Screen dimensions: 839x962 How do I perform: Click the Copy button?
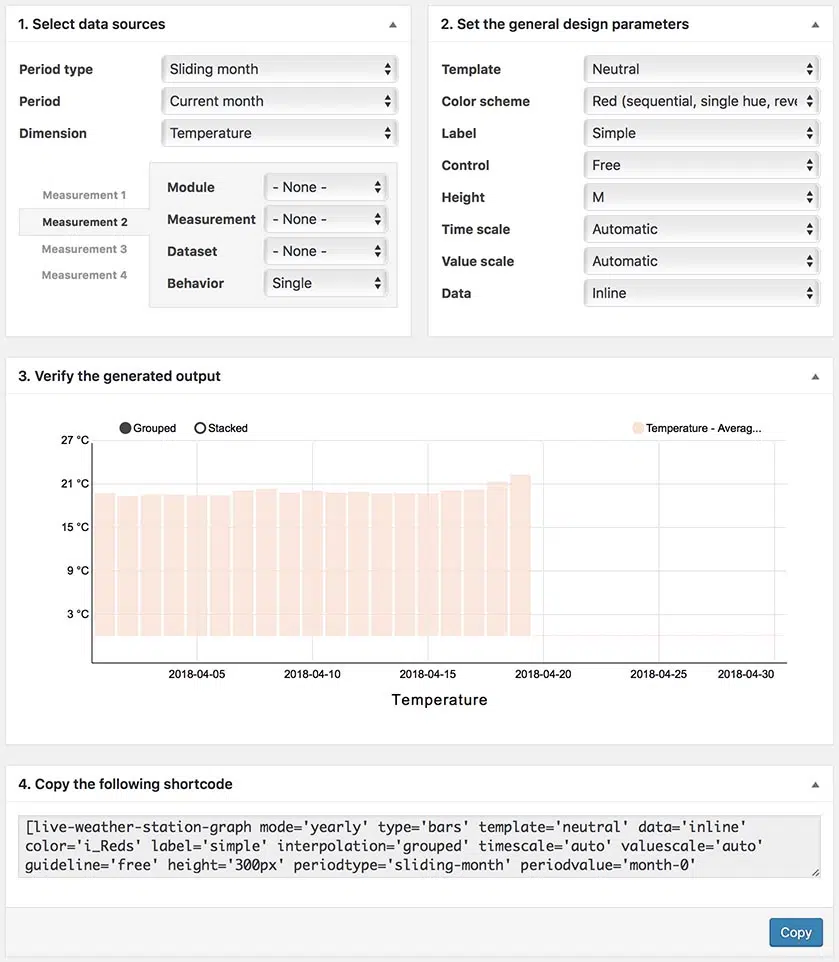tap(795, 933)
